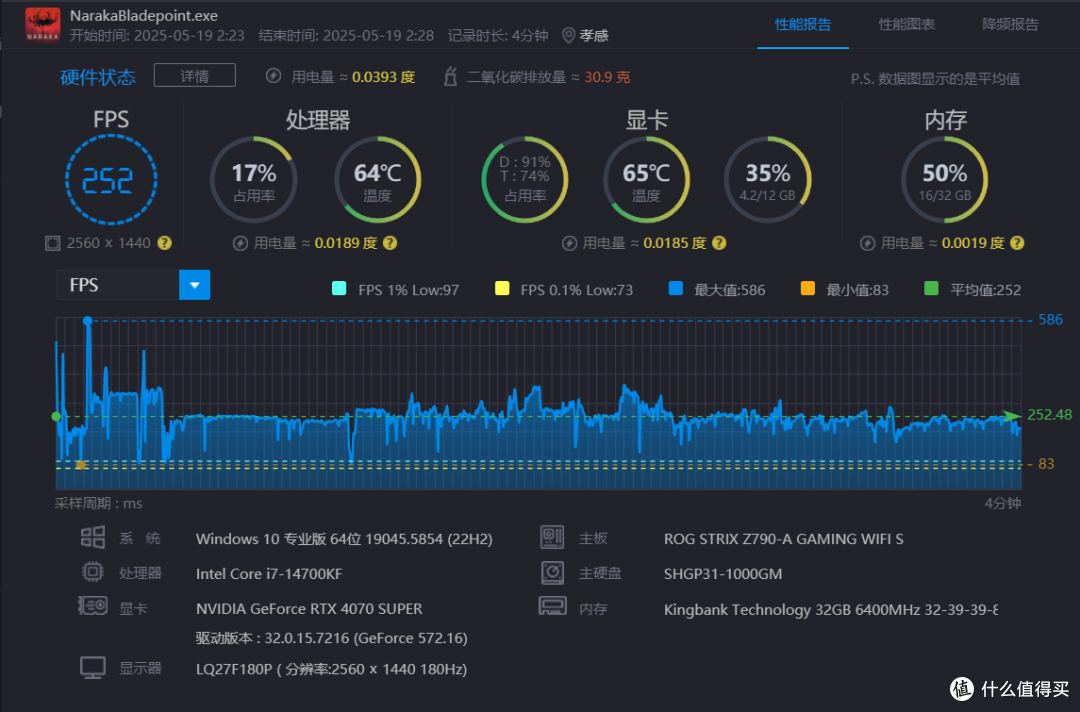Viewport: 1080px width, 712px height.
Task: Click the max value marker on the FPS chart
Action: (x=87, y=321)
